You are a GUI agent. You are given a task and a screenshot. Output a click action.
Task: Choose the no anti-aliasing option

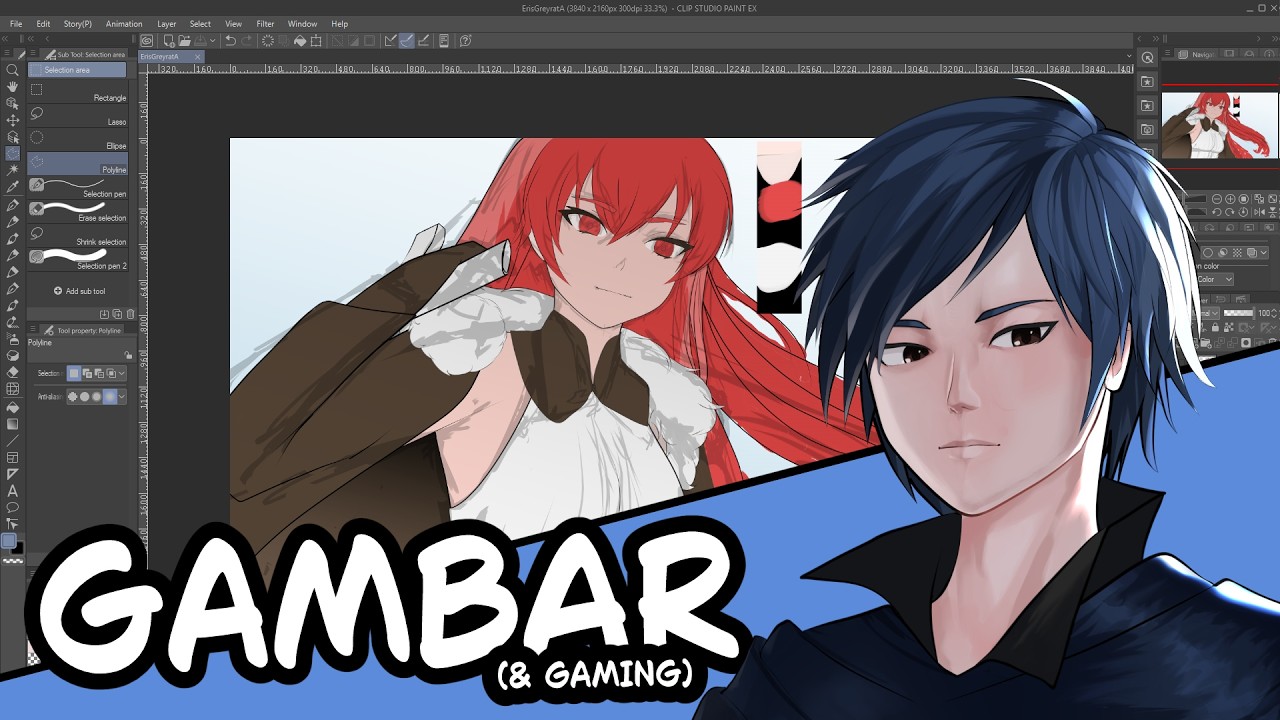pos(73,397)
